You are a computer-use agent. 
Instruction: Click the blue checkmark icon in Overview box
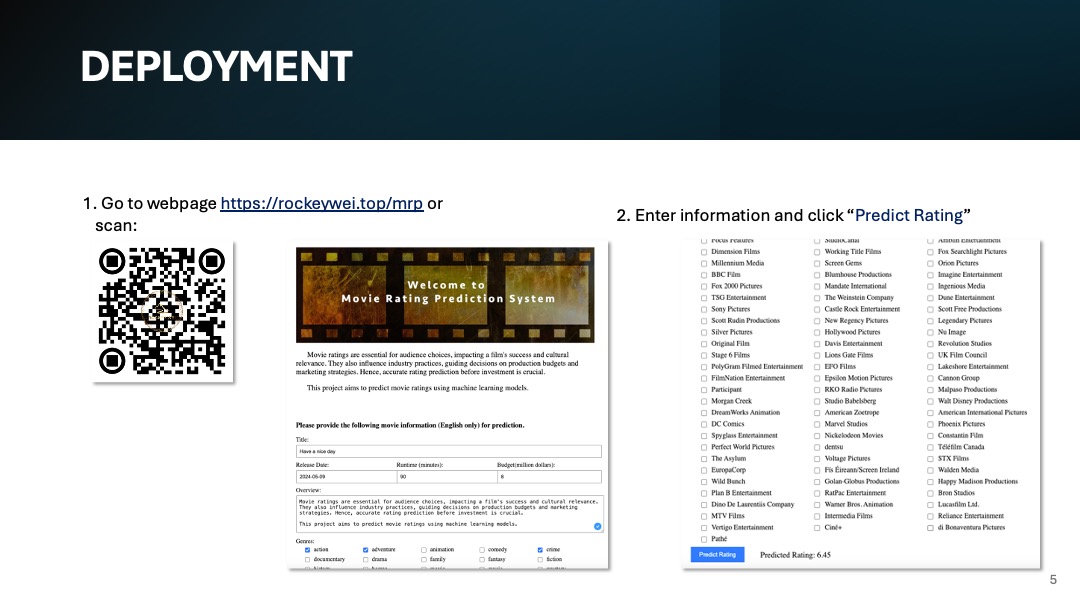(x=597, y=526)
